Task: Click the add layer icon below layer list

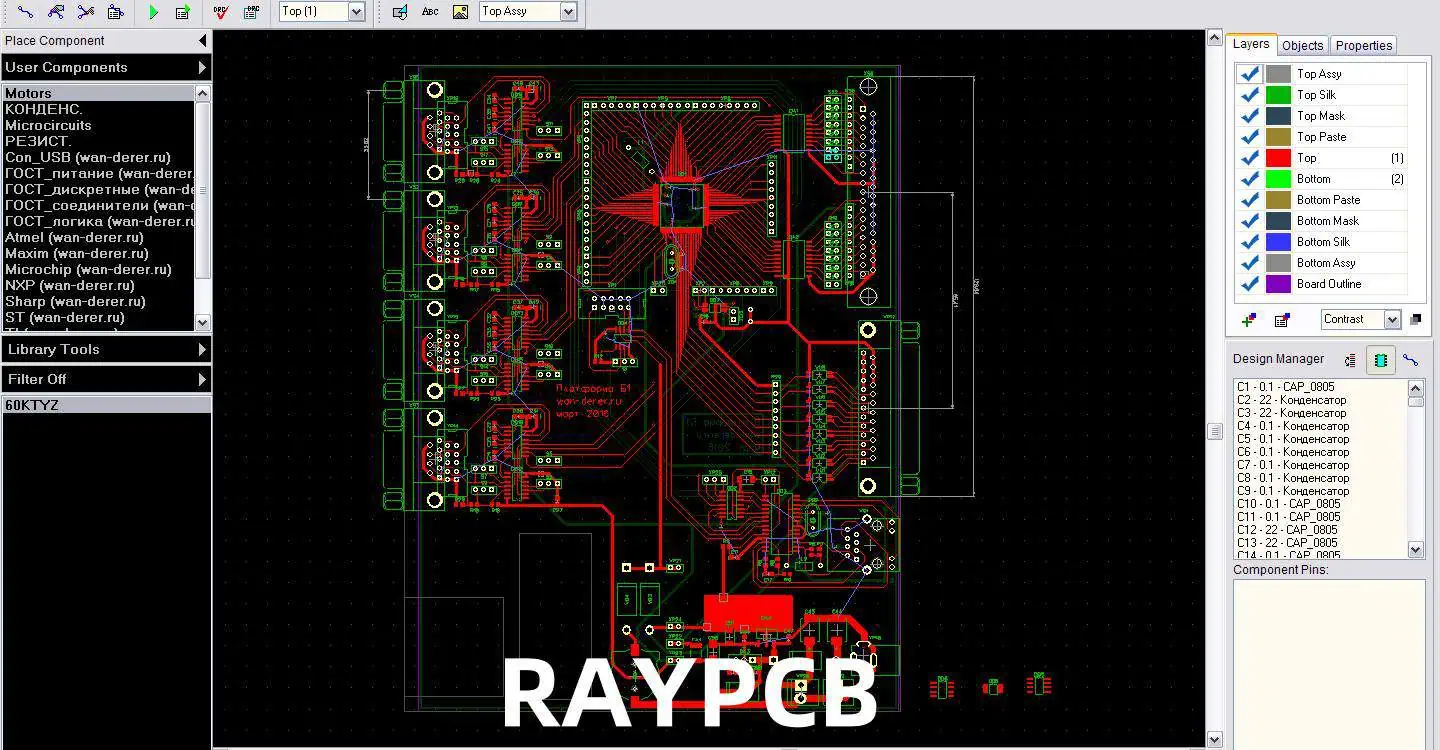Action: point(1249,320)
